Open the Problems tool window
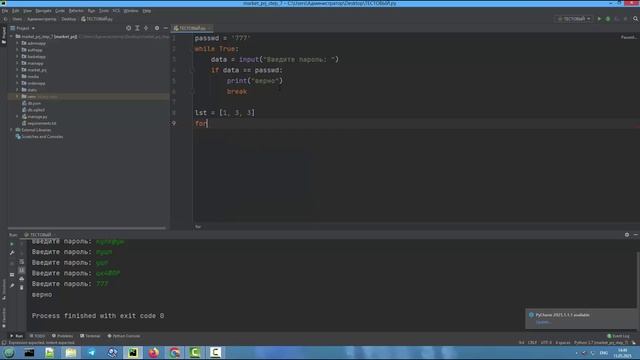The height and width of the screenshot is (360, 640). pos(62,336)
